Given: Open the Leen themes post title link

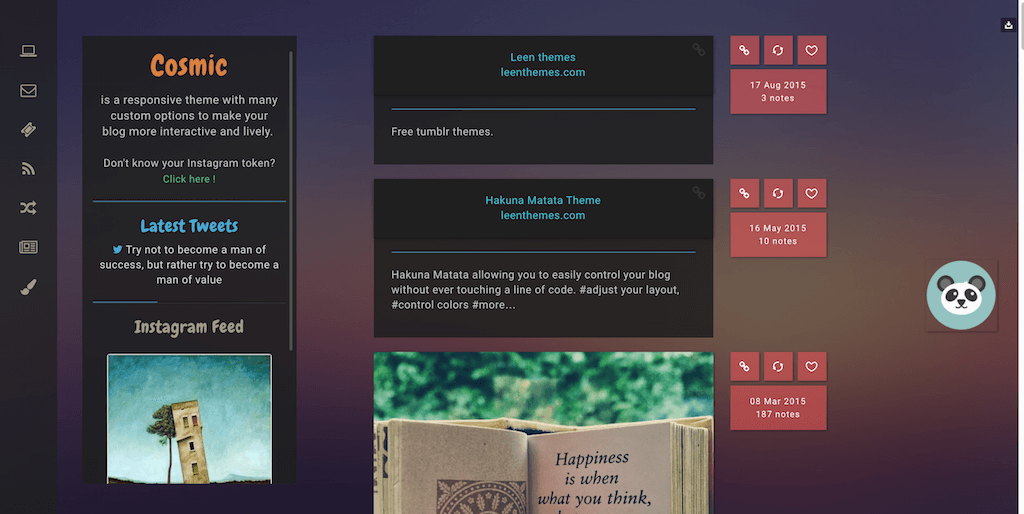Looking at the screenshot, I should (543, 57).
